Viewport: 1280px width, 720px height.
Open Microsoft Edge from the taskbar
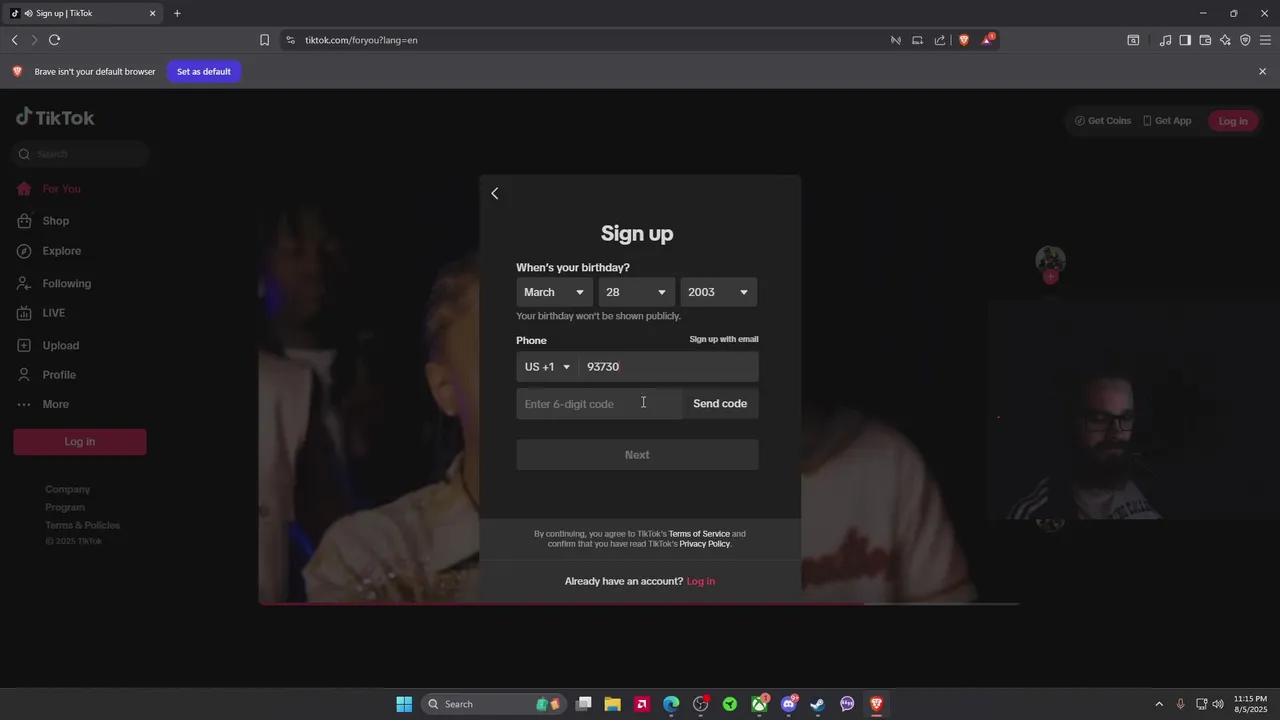pyautogui.click(x=671, y=704)
